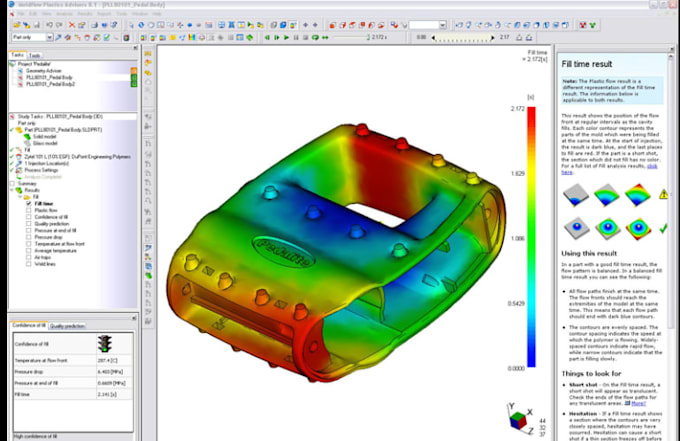The width and height of the screenshot is (680, 441).
Task: Click the animation time slider showing 2.172 s
Action: [350, 38]
